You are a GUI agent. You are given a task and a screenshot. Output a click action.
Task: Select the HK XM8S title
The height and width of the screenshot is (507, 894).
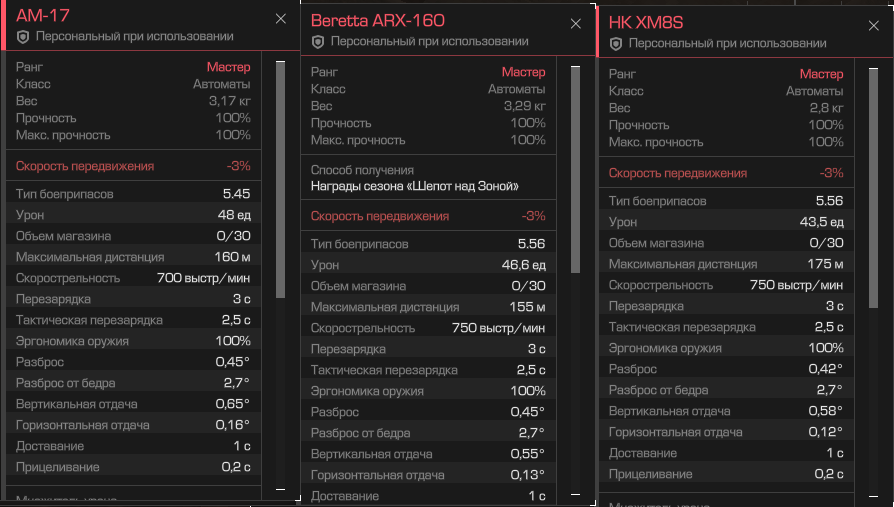(x=645, y=23)
